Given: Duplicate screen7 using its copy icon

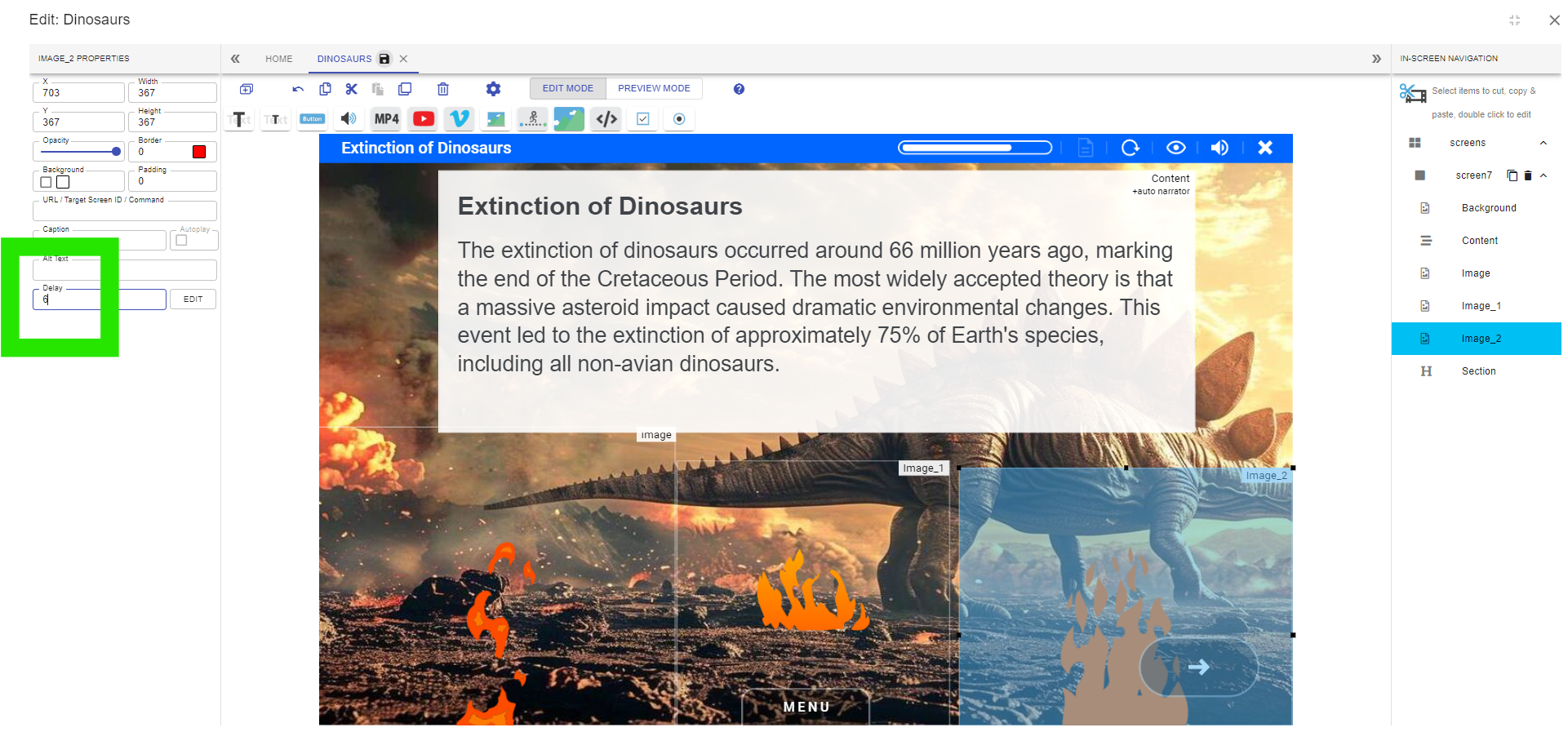Looking at the screenshot, I should click(1512, 175).
